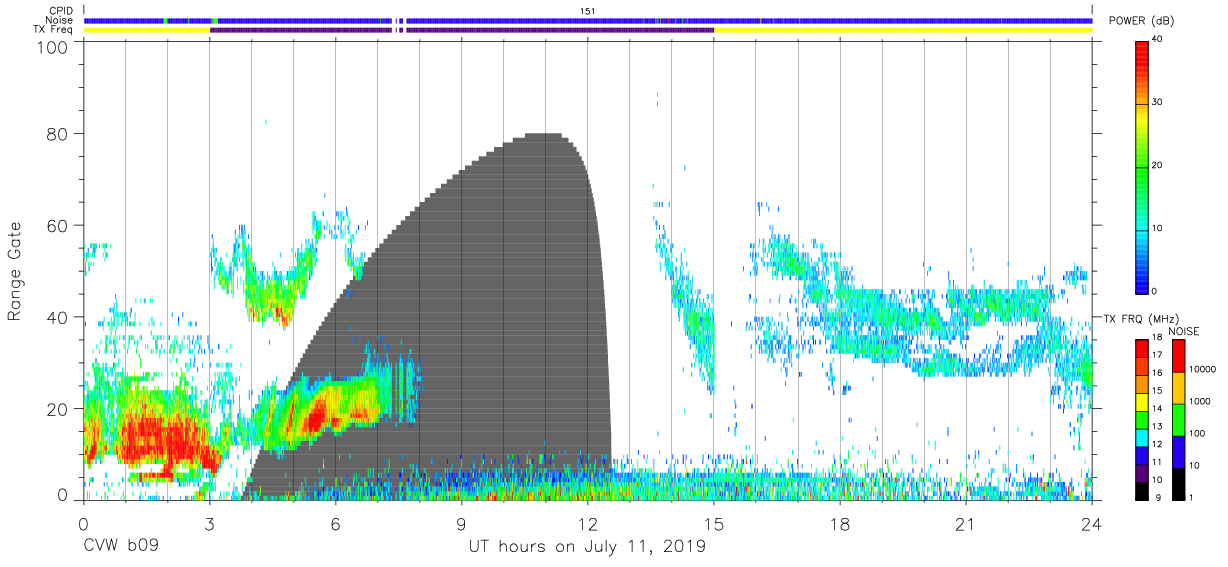The width and height of the screenshot is (1228, 567).
Task: Click the x-axis tick label 24
Action: [x=1092, y=523]
